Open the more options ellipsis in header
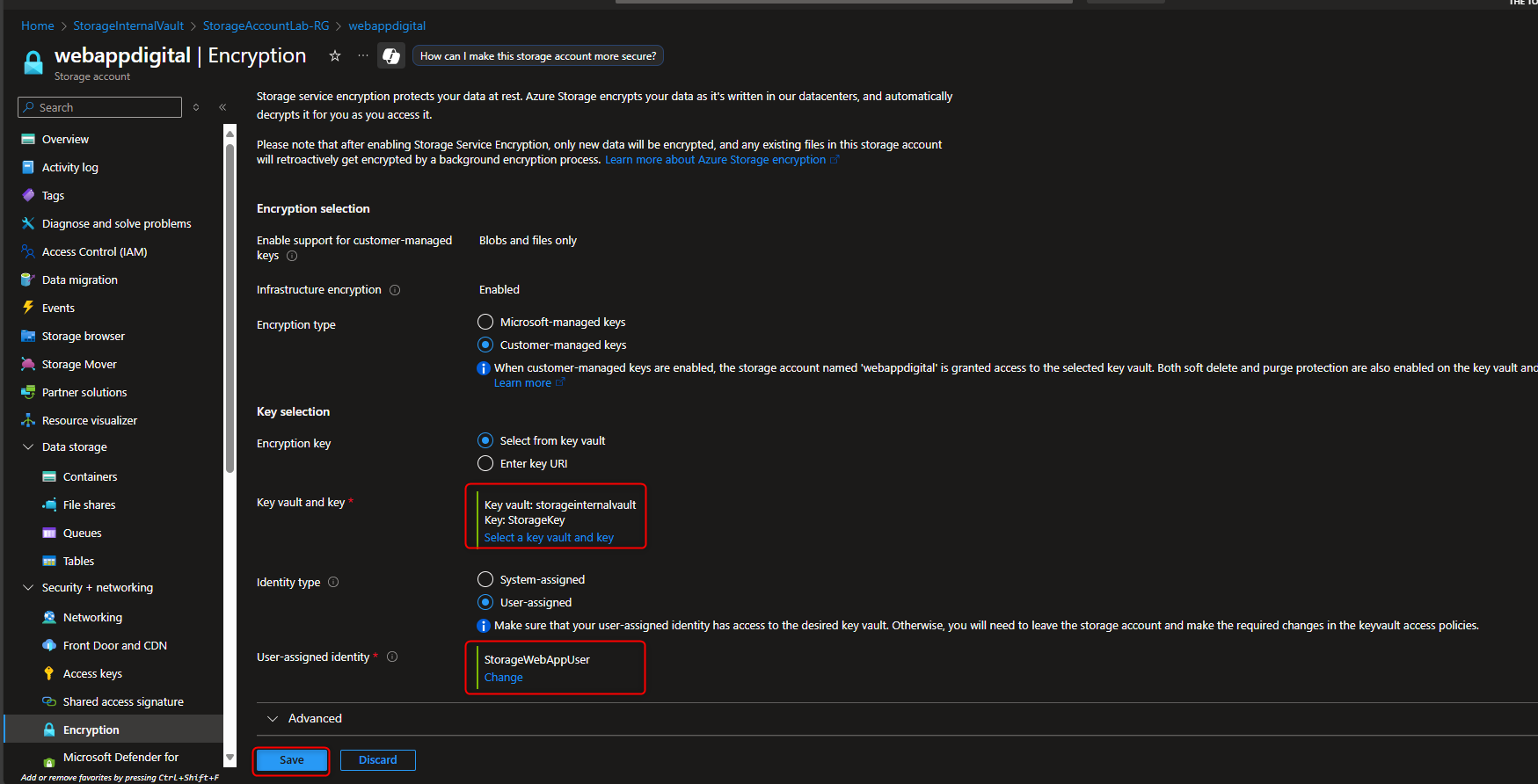Viewport: 1538px width, 784px height. tap(363, 55)
